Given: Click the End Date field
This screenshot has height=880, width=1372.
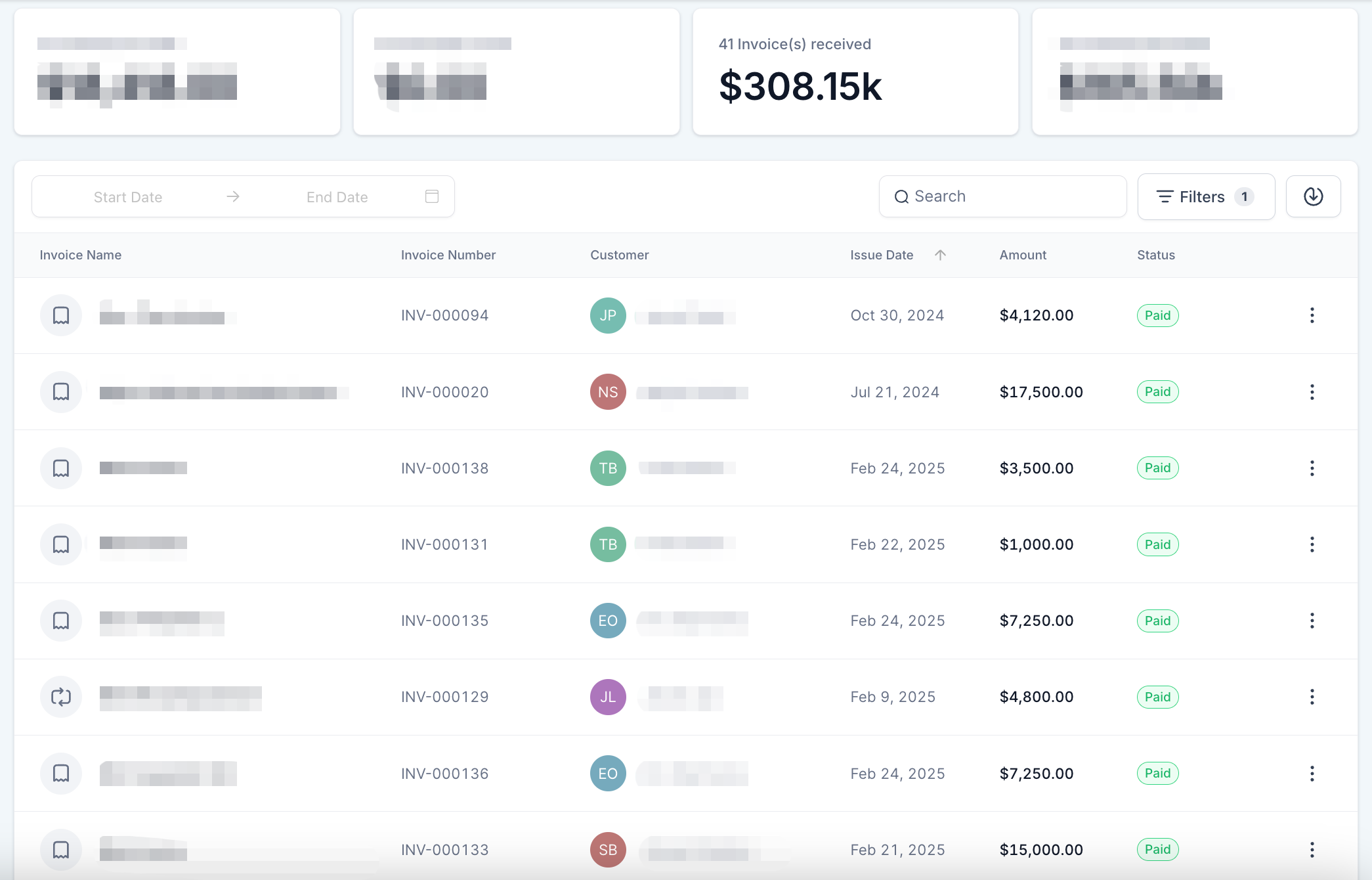Looking at the screenshot, I should click(x=337, y=197).
